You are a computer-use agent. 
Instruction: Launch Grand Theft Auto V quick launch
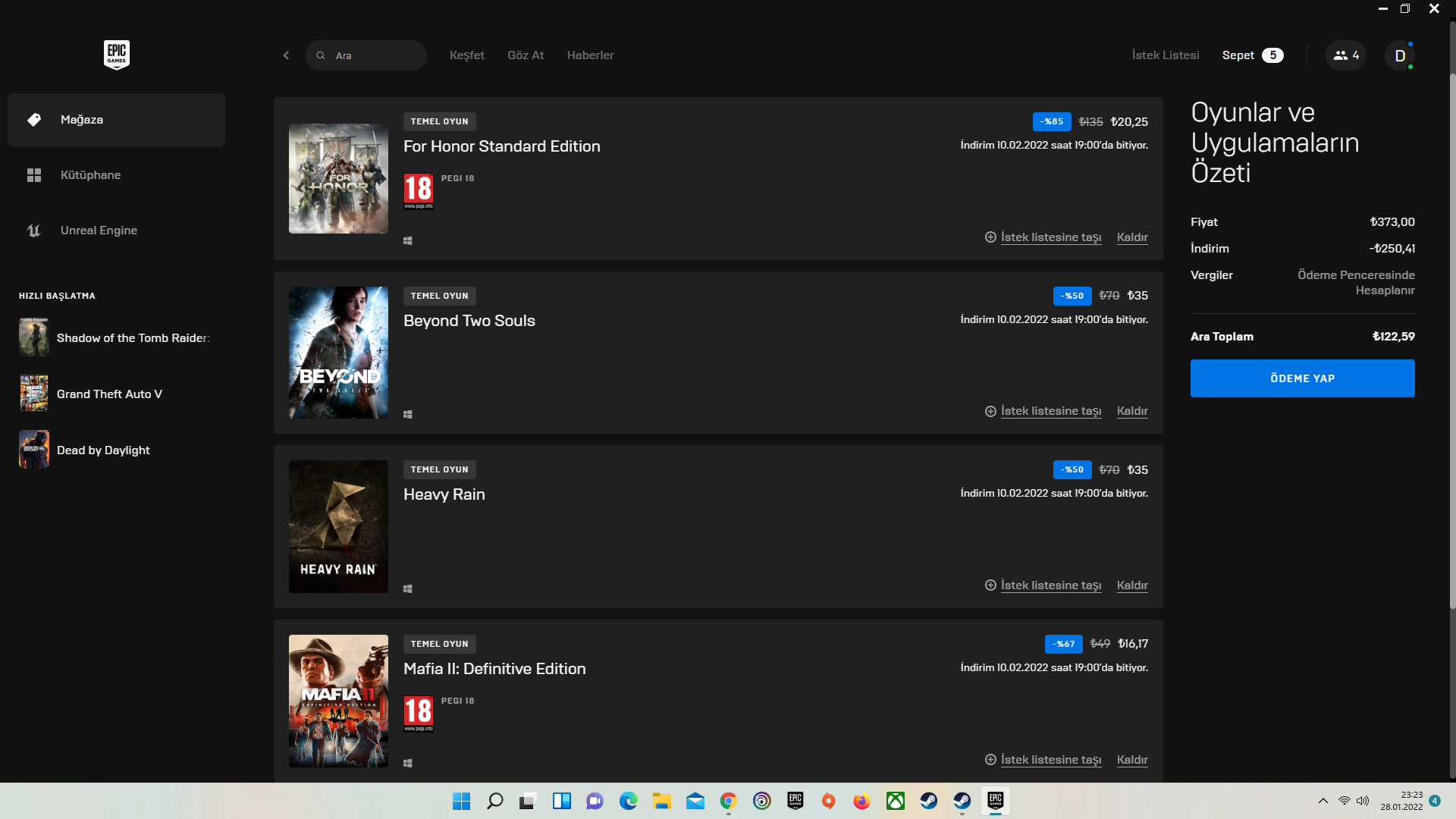pyautogui.click(x=109, y=394)
